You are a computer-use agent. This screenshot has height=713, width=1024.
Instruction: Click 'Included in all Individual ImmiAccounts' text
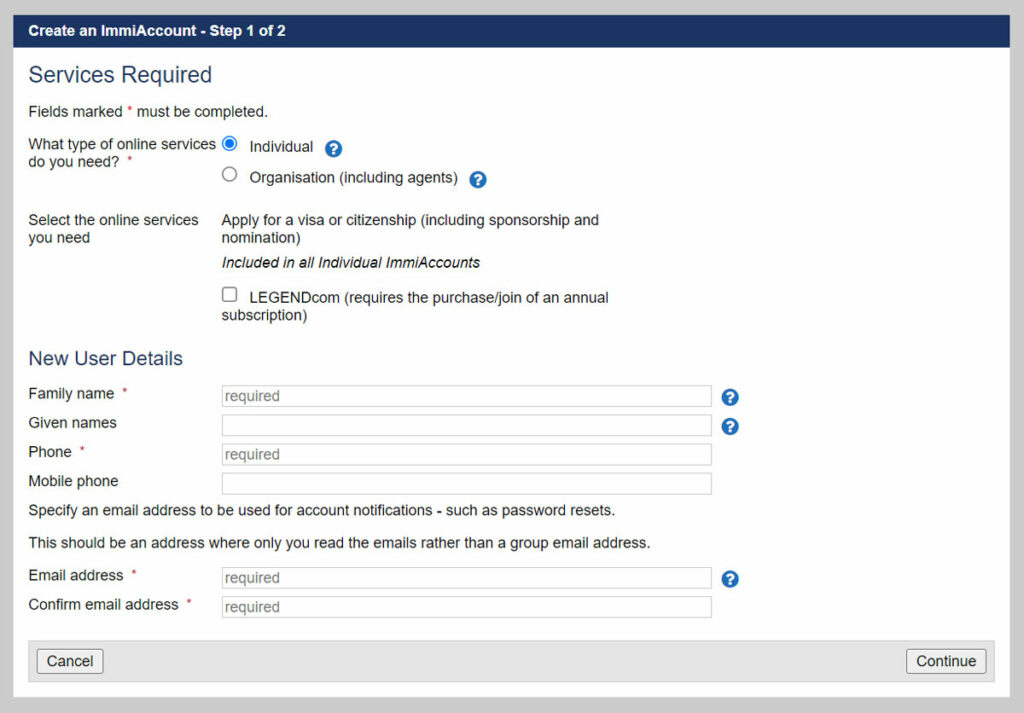pyautogui.click(x=351, y=262)
